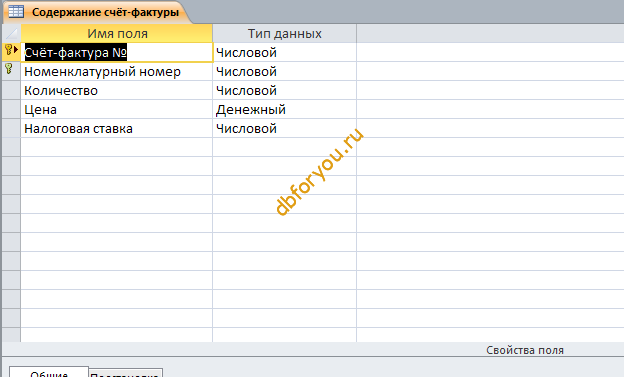This screenshot has width=624, height=377.
Task: Open the data type dropdown for Количество
Action: point(284,90)
